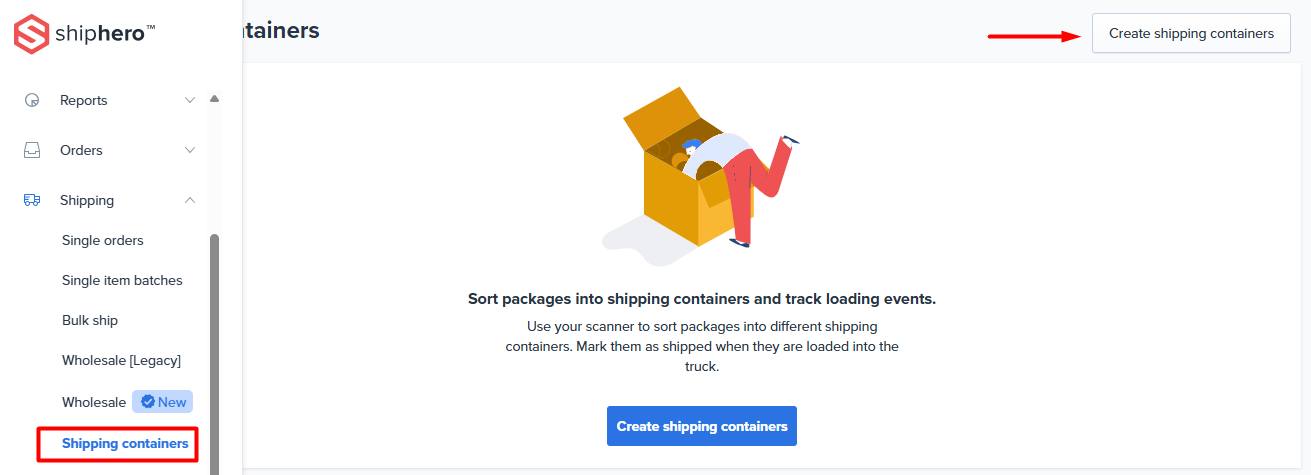This screenshot has height=475, width=1311.
Task: Click the ShipHero logo icon
Action: [x=32, y=34]
